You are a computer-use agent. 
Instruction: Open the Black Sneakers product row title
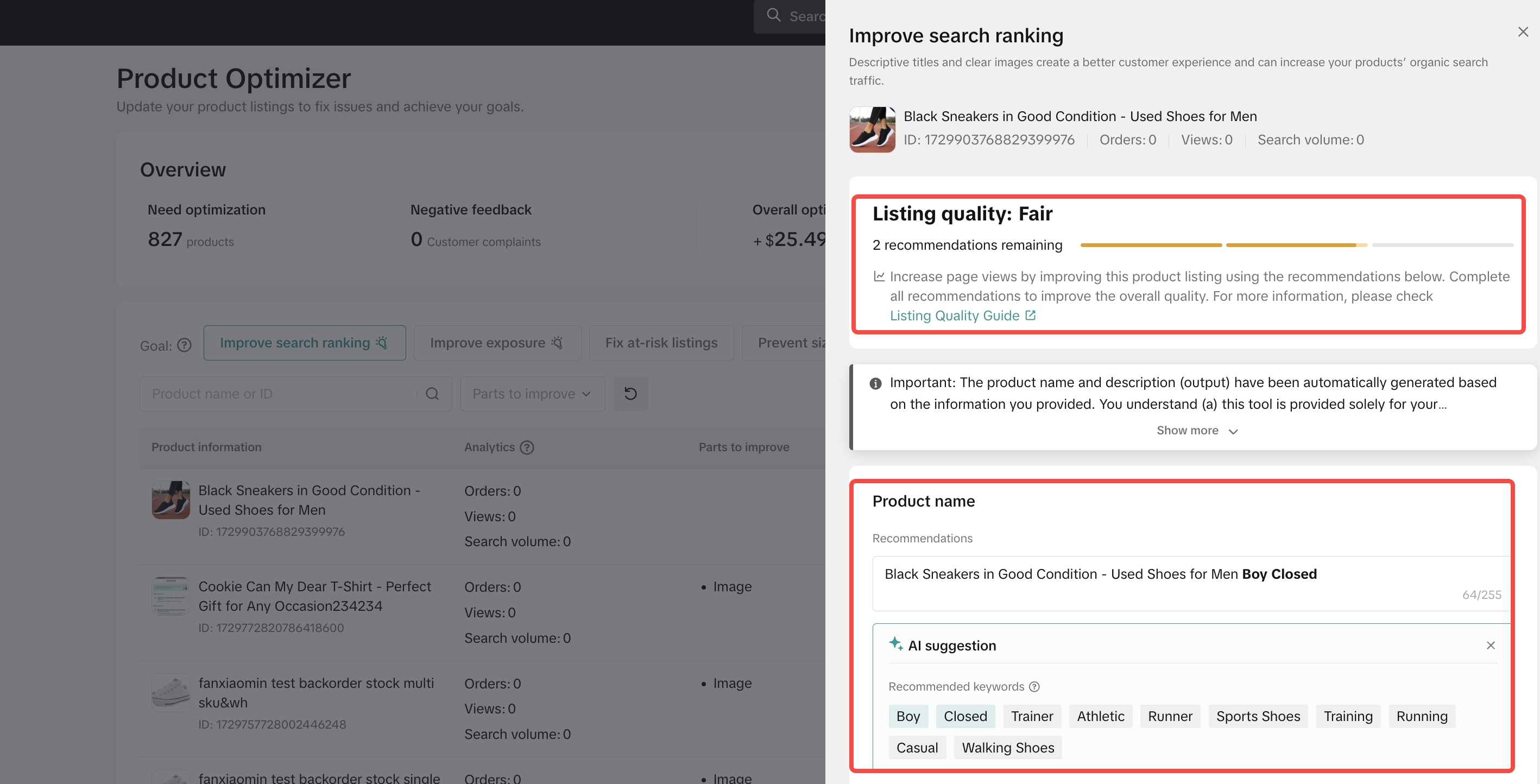[x=309, y=500]
